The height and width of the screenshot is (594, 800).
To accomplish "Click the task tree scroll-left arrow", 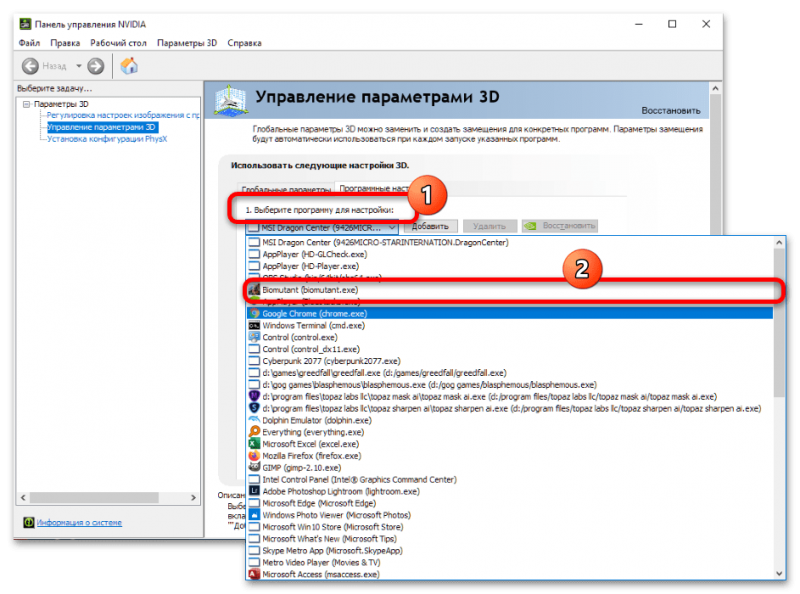I will (23, 498).
